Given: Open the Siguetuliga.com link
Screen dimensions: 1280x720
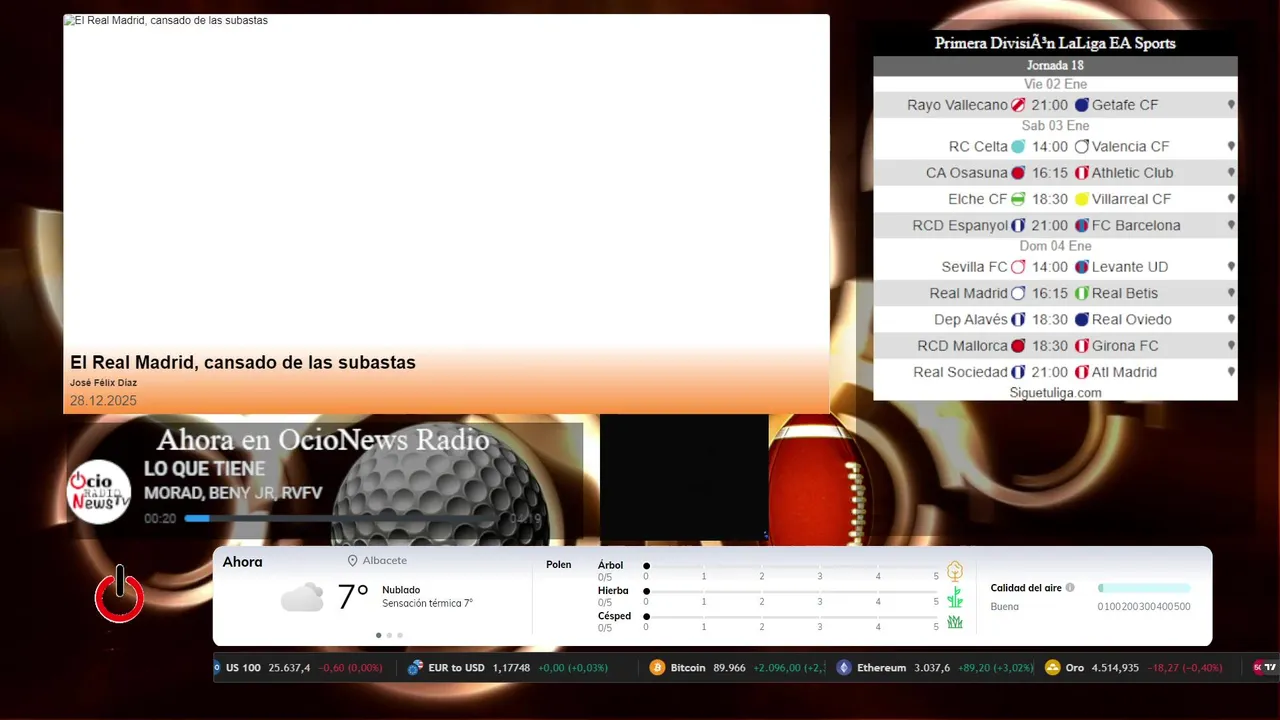Looking at the screenshot, I should (1055, 393).
